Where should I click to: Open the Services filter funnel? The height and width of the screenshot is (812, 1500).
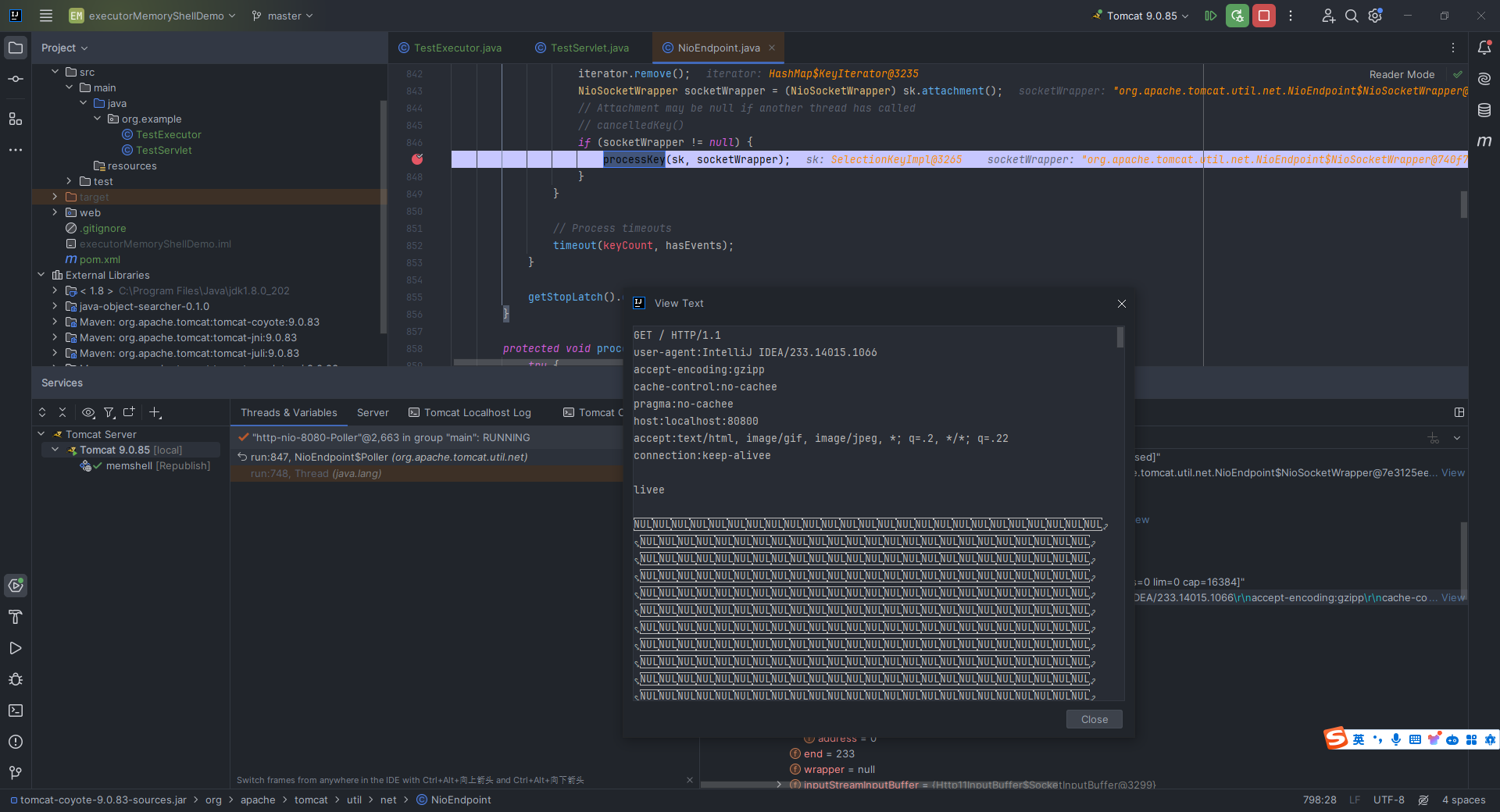point(109,412)
